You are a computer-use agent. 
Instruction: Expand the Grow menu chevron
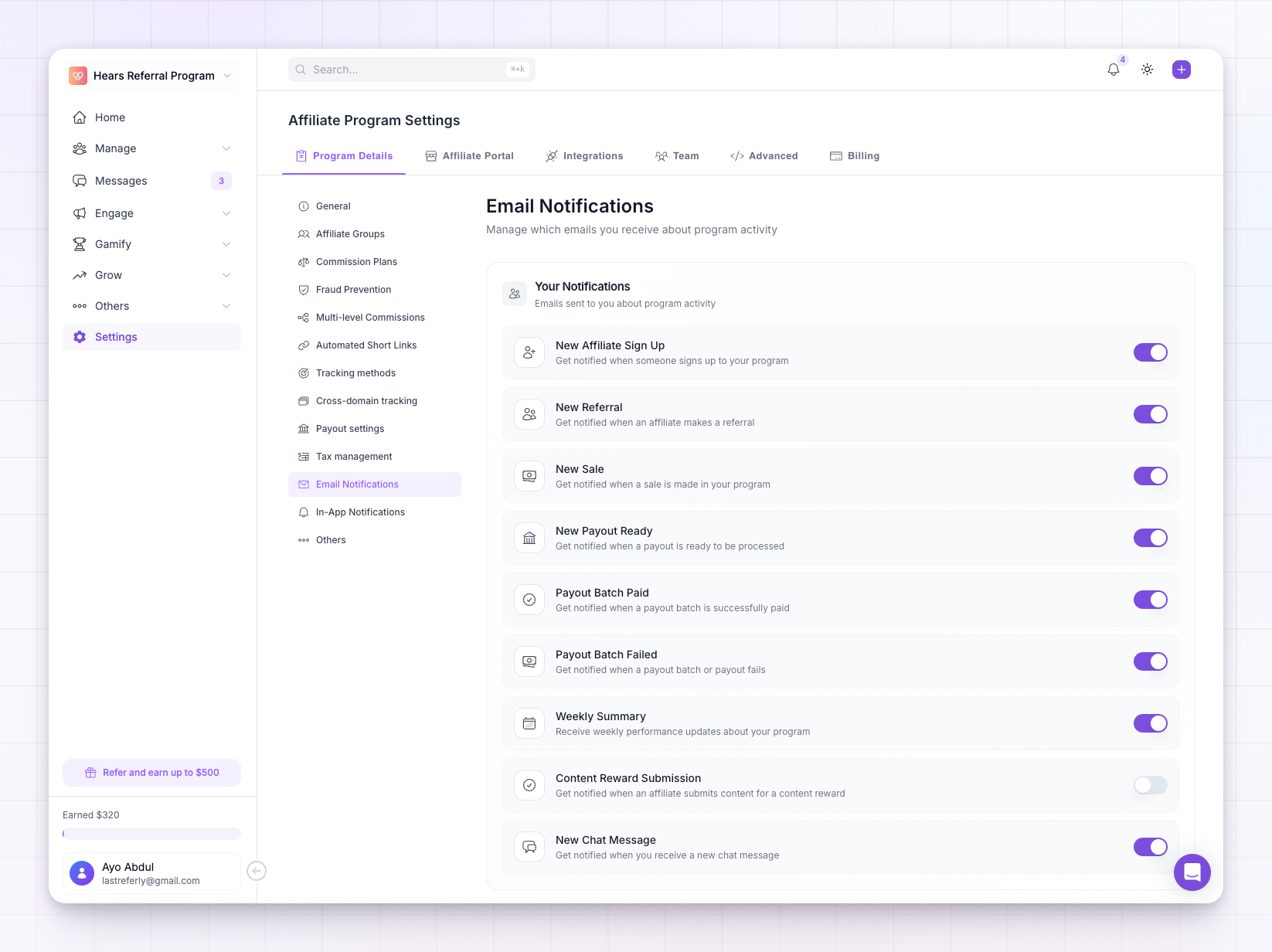[x=226, y=275]
